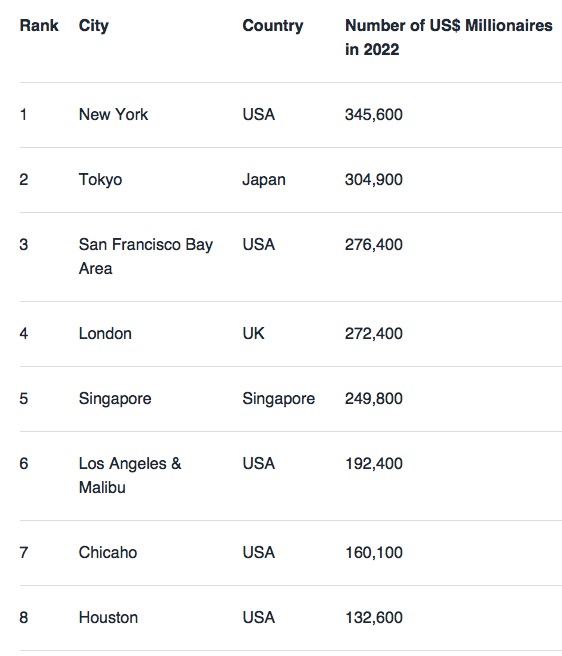Click the 249,800 value for Singapore
The height and width of the screenshot is (656, 562).
point(374,399)
